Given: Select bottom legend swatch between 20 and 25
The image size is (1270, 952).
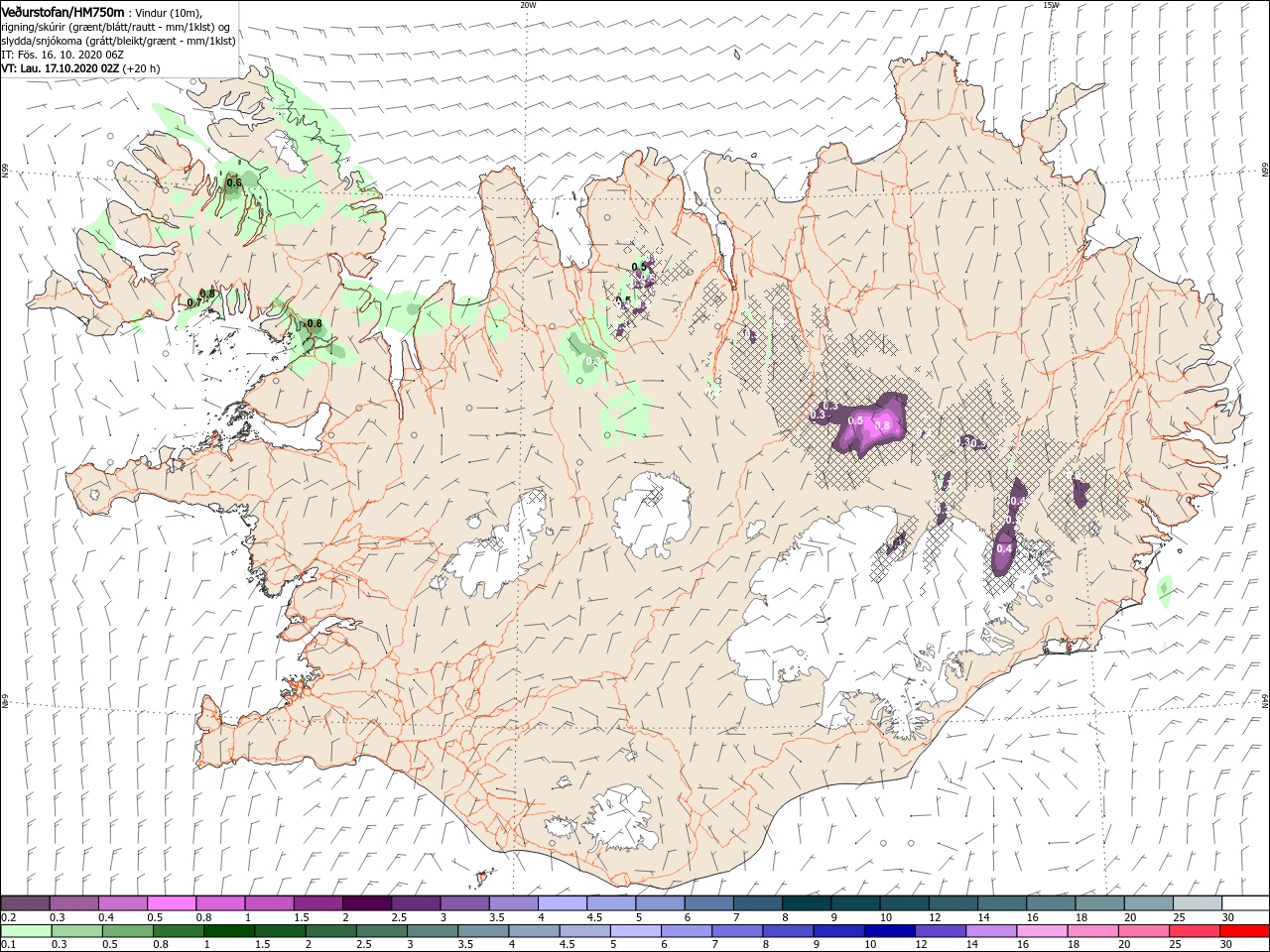Looking at the screenshot, I should (x=1142, y=931).
